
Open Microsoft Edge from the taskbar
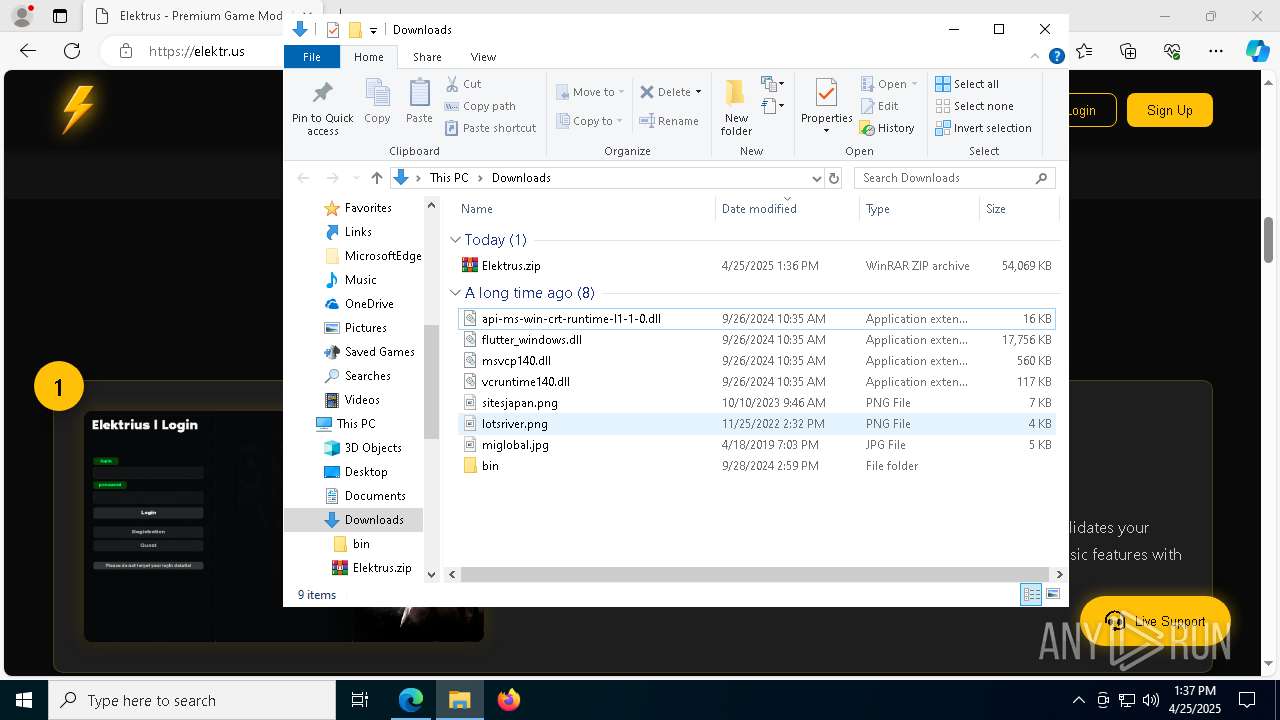pos(411,700)
